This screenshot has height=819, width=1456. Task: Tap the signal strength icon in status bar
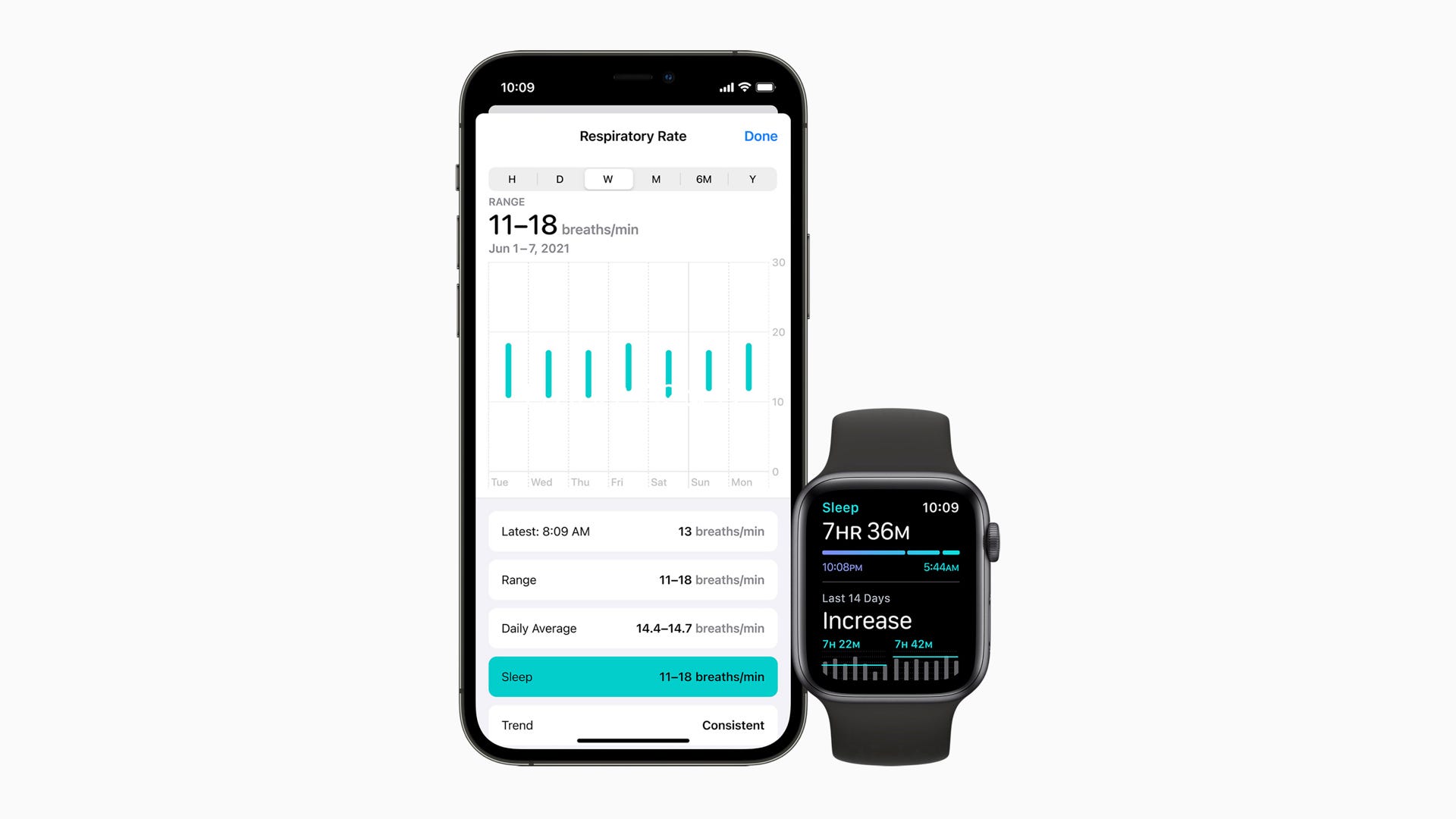(x=724, y=88)
